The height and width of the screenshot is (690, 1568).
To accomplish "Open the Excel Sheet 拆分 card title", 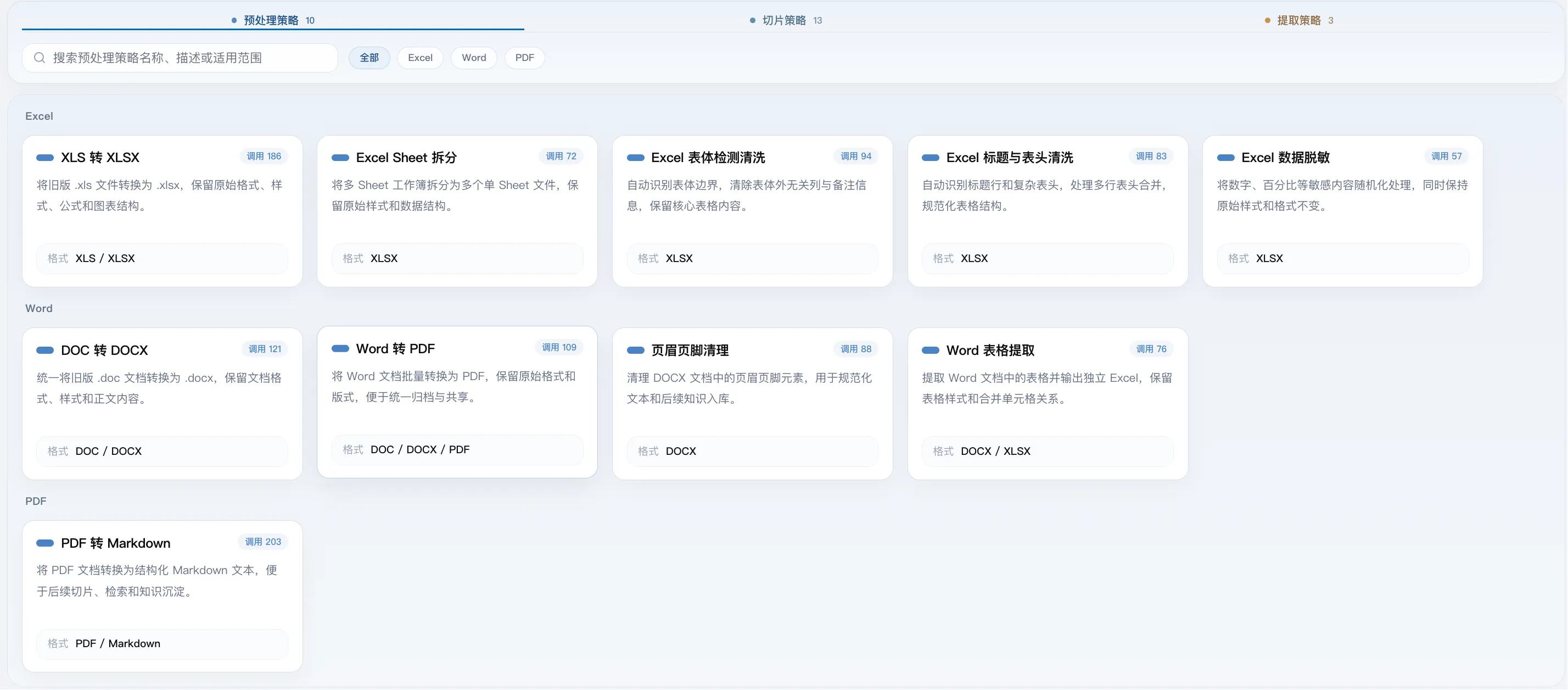I will [x=407, y=158].
